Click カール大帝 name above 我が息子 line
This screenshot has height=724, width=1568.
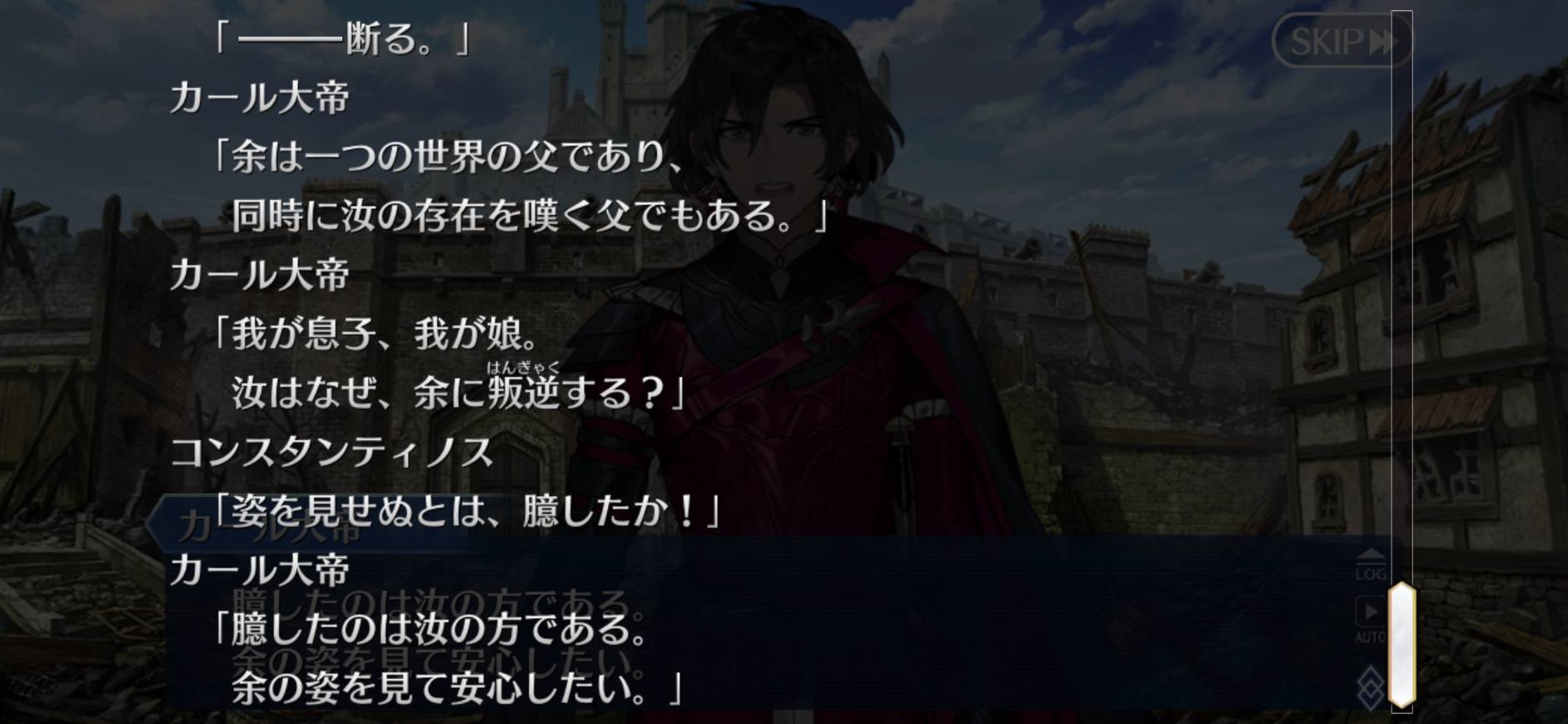tap(259, 274)
